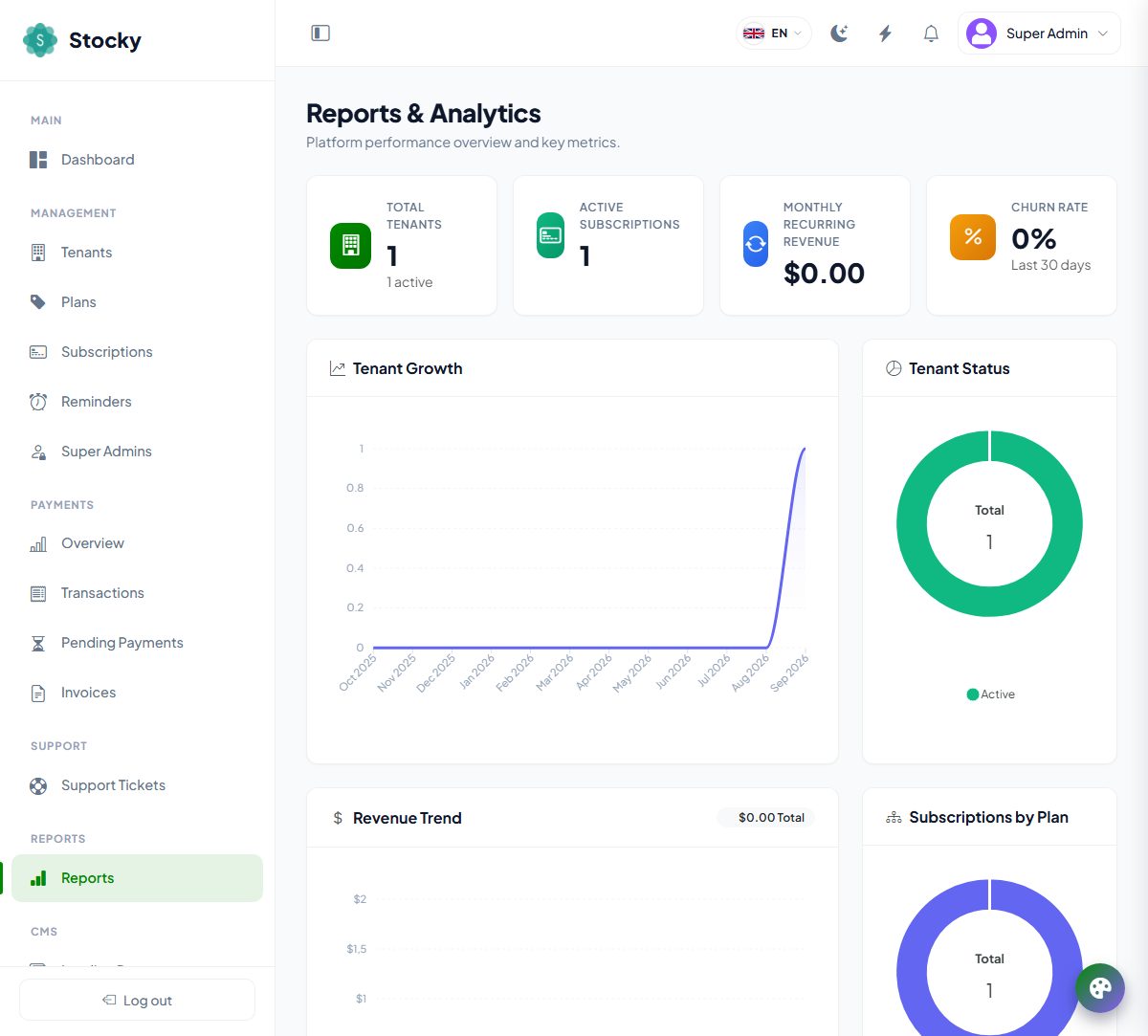Click the Subscriptions card icon in sidebar
The height and width of the screenshot is (1036, 1148).
click(38, 352)
